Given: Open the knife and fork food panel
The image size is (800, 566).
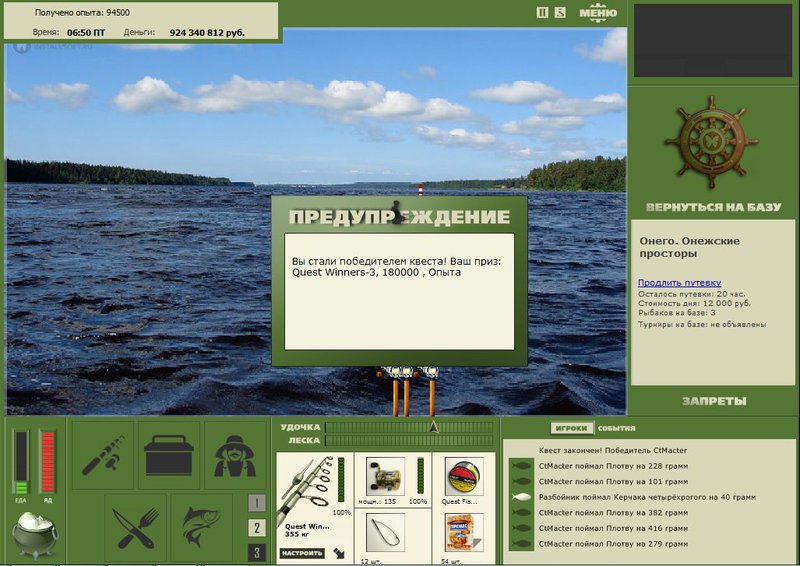Looking at the screenshot, I should [136, 528].
